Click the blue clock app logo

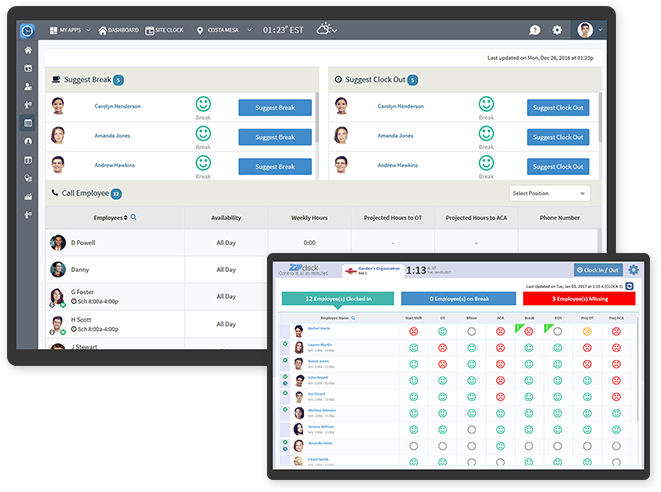(27, 30)
